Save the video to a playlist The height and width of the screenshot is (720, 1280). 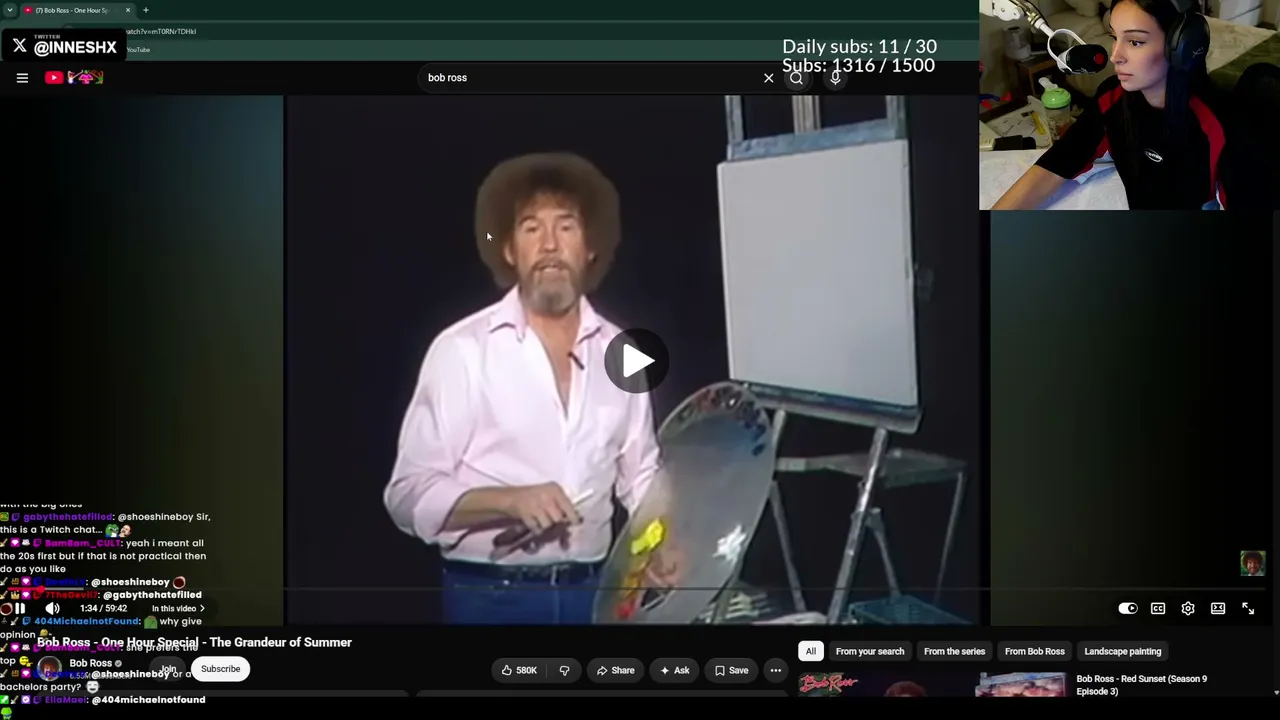click(730, 670)
